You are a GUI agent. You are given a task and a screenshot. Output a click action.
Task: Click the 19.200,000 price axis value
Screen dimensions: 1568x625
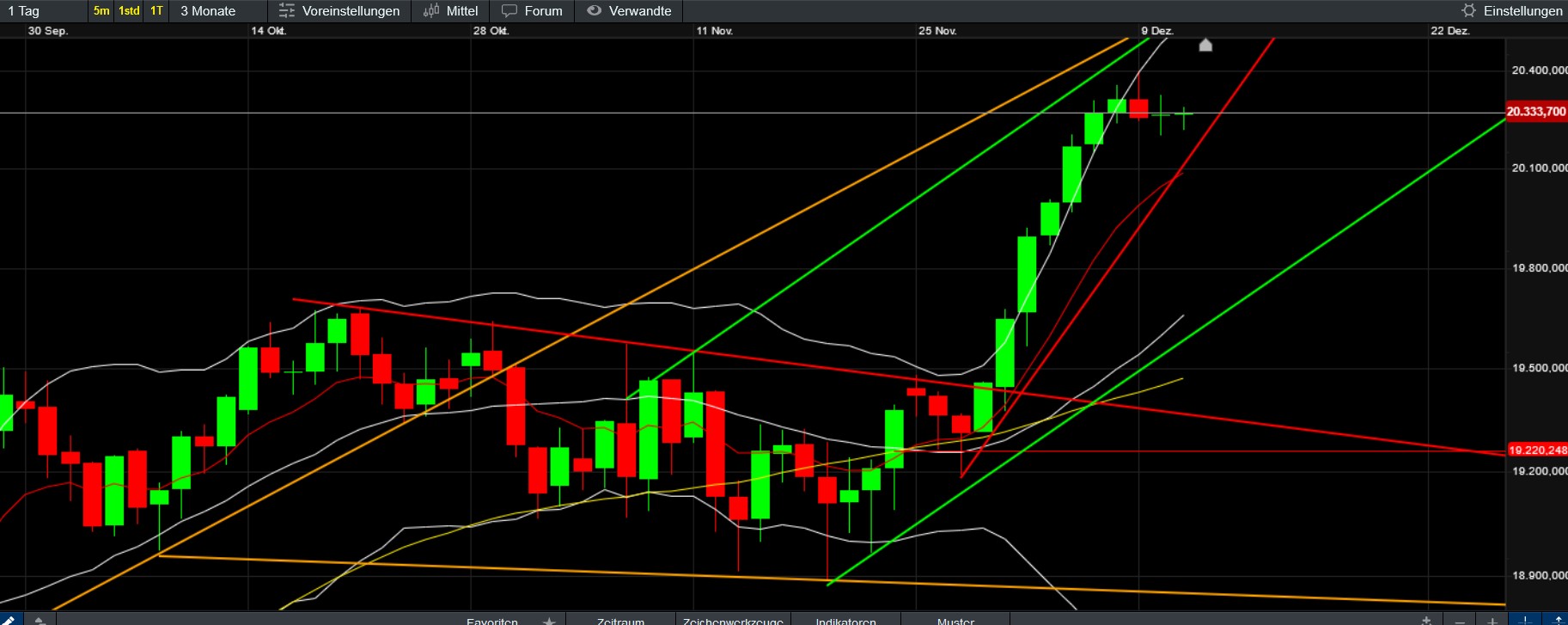(1539, 471)
